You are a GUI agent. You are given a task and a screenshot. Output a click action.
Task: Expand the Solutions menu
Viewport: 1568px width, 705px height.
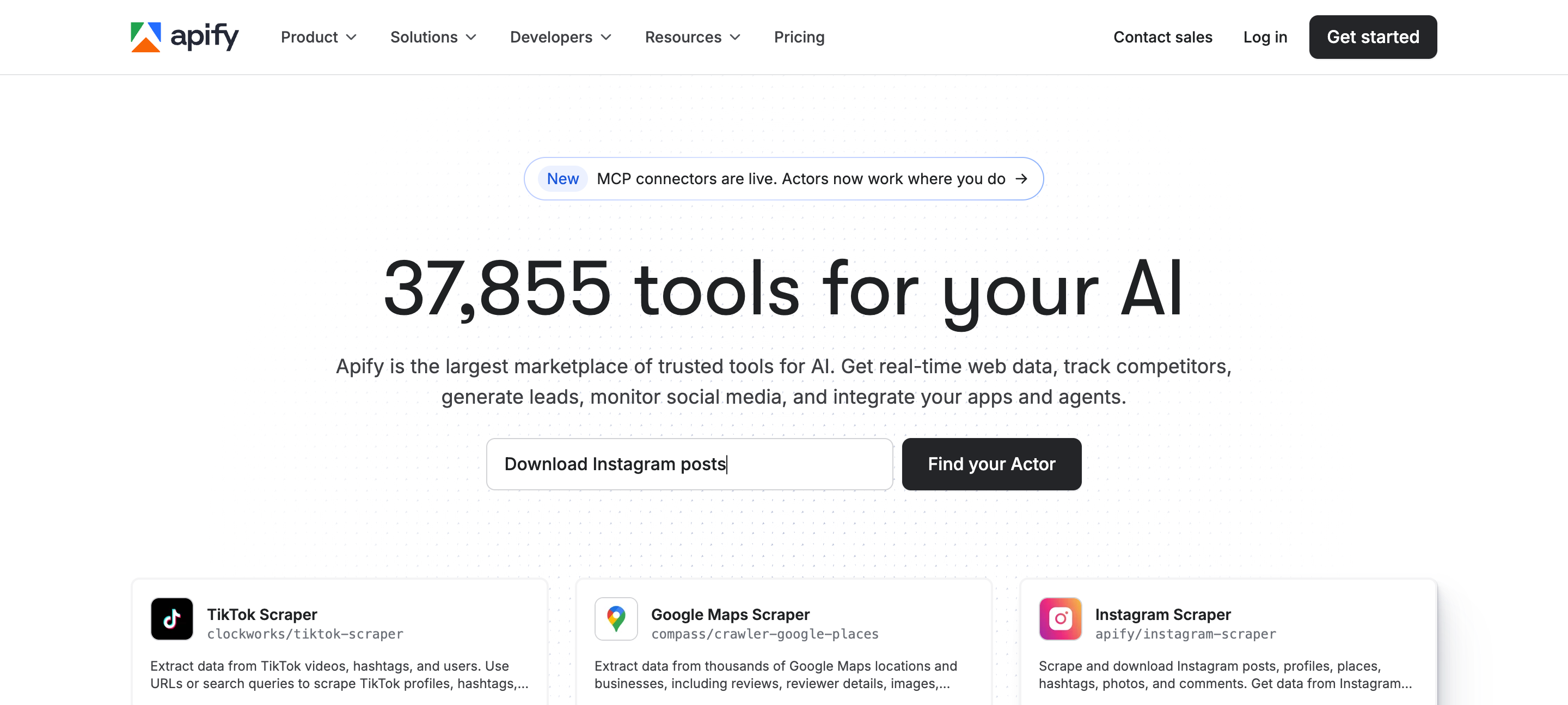pos(433,37)
